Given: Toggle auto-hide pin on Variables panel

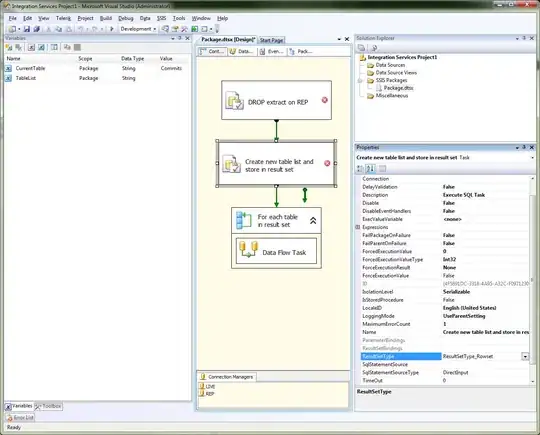Looking at the screenshot, I should [x=180, y=38].
